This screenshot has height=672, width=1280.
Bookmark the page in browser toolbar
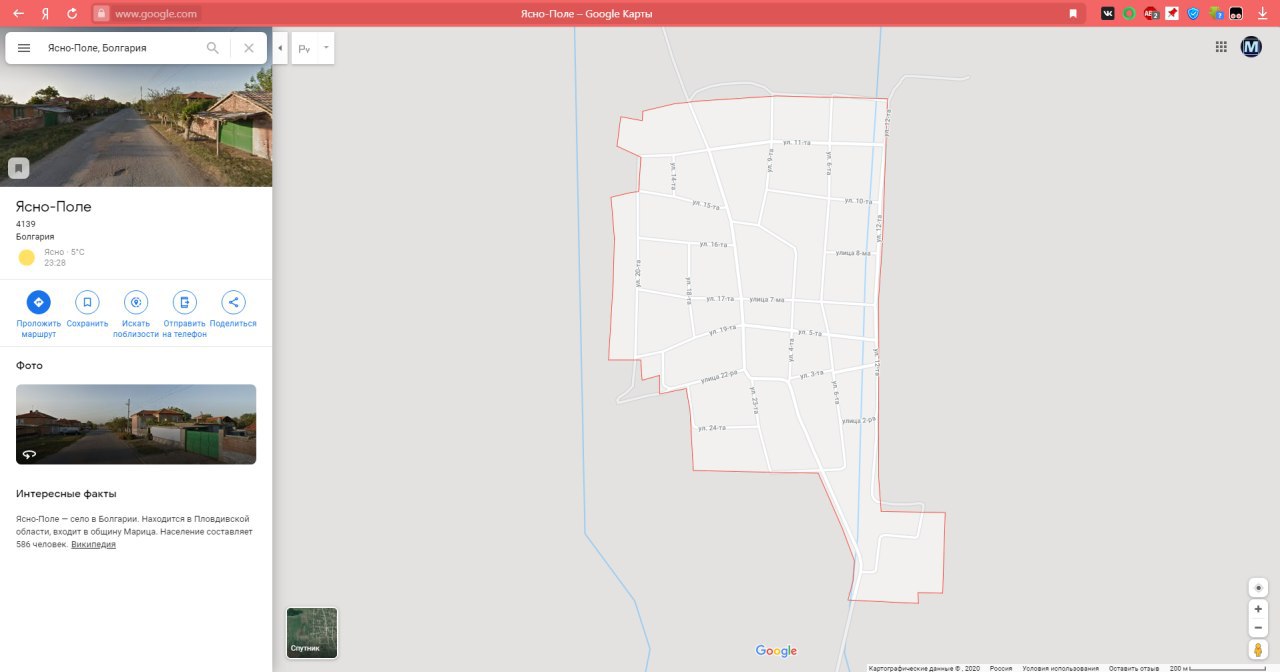1073,14
